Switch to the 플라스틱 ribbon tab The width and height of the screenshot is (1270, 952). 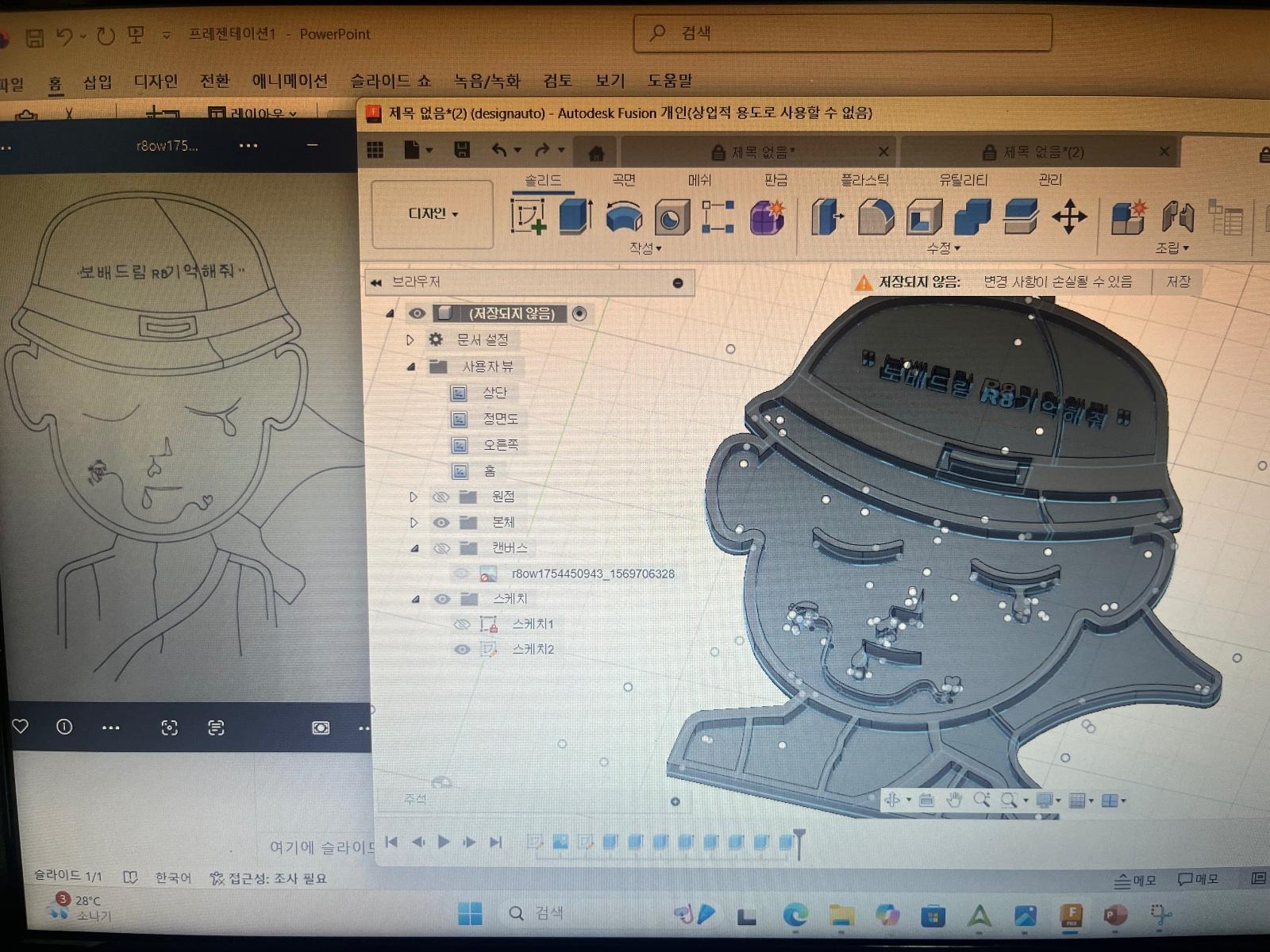pyautogui.click(x=864, y=180)
